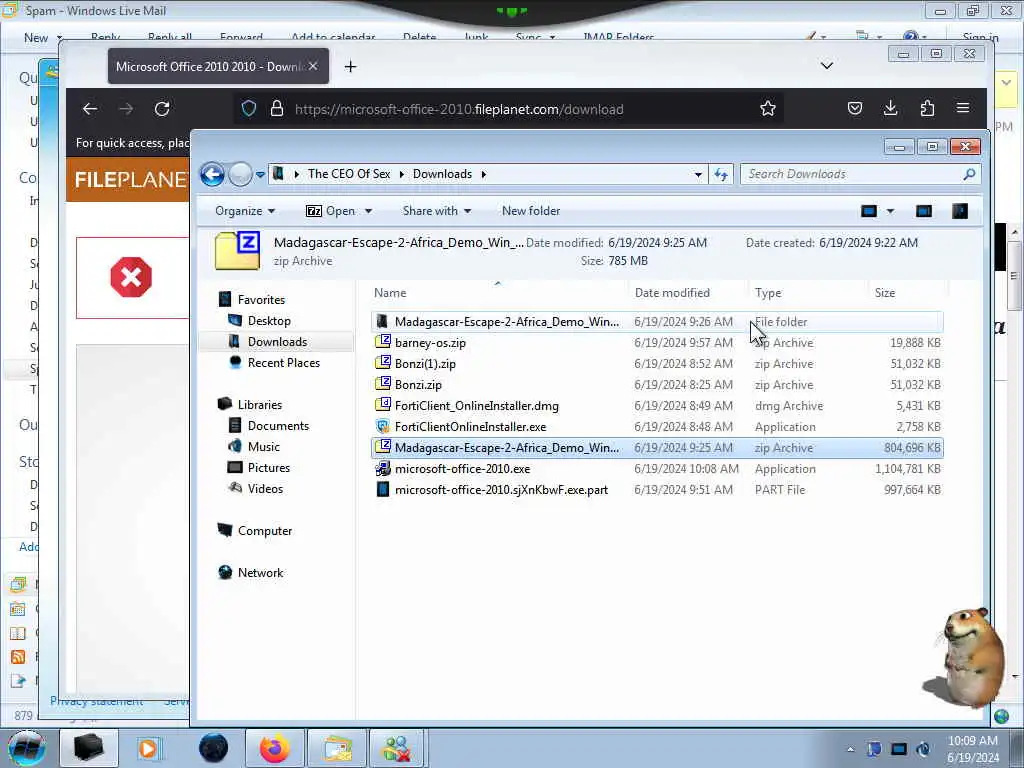Click the FortiClientOnlineInstaller.exe shield icon
The width and height of the screenshot is (1024, 768).
pos(383,426)
